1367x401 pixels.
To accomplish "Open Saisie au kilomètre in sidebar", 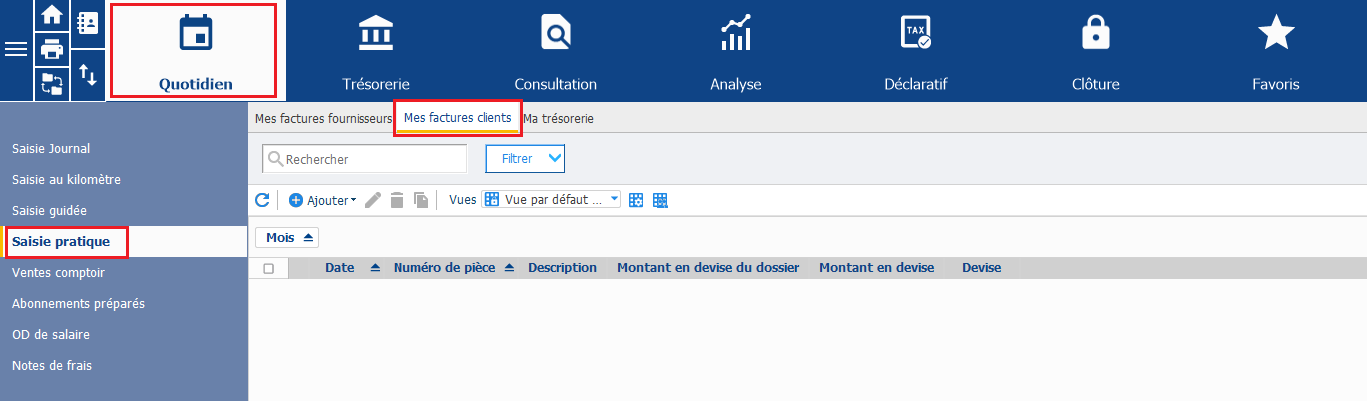I will coord(124,180).
